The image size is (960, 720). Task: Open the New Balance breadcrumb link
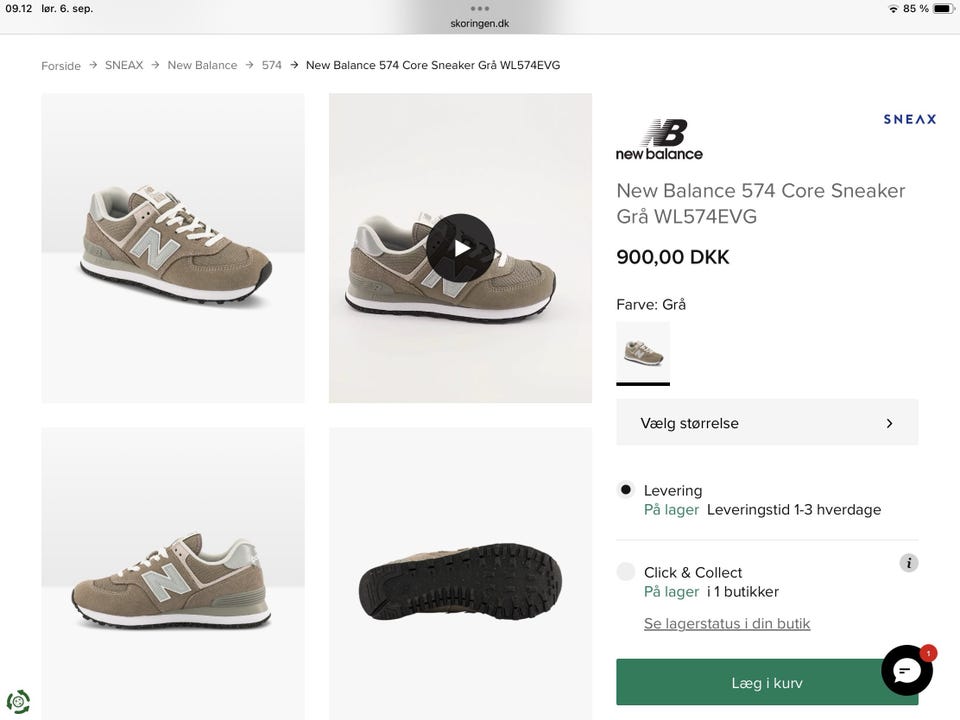pyautogui.click(x=202, y=65)
